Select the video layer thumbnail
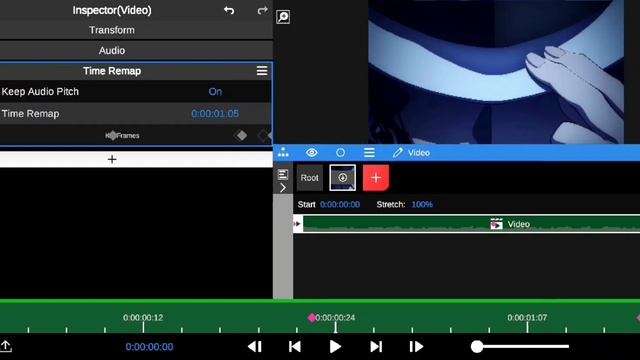Image resolution: width=640 pixels, height=360 pixels. [342, 178]
